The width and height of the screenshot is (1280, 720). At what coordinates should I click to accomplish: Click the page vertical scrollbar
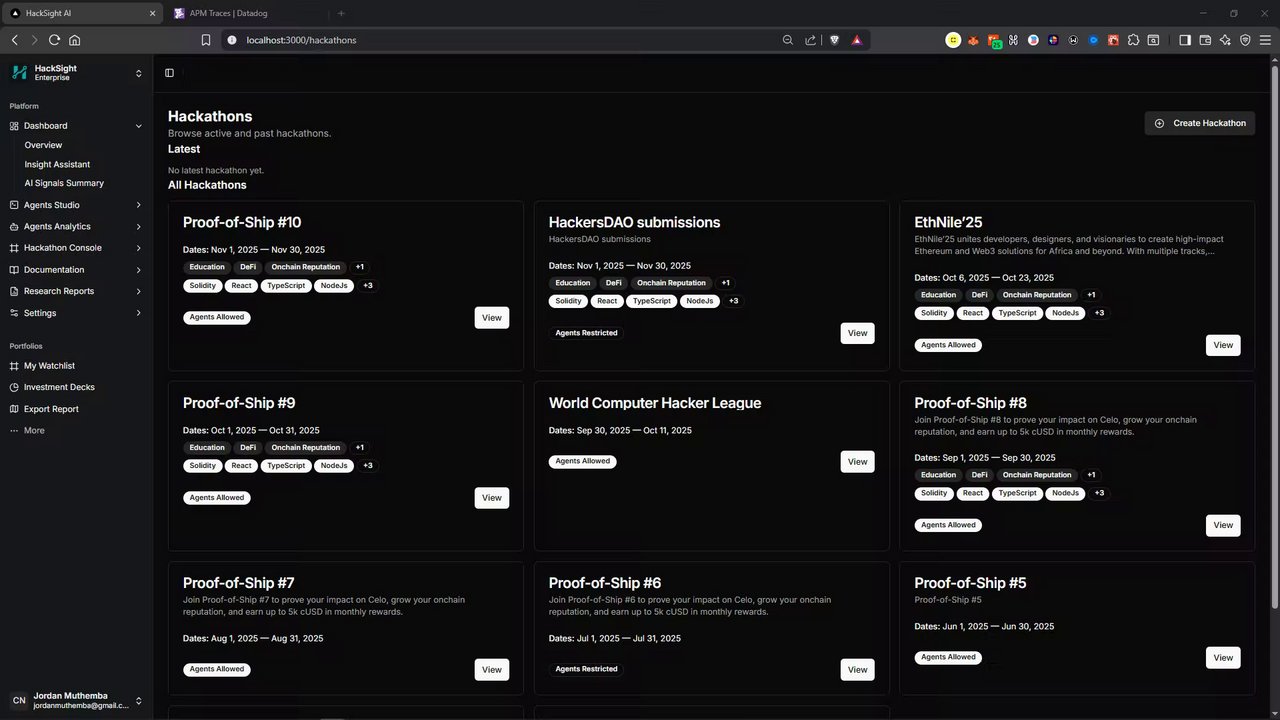coord(1274,330)
